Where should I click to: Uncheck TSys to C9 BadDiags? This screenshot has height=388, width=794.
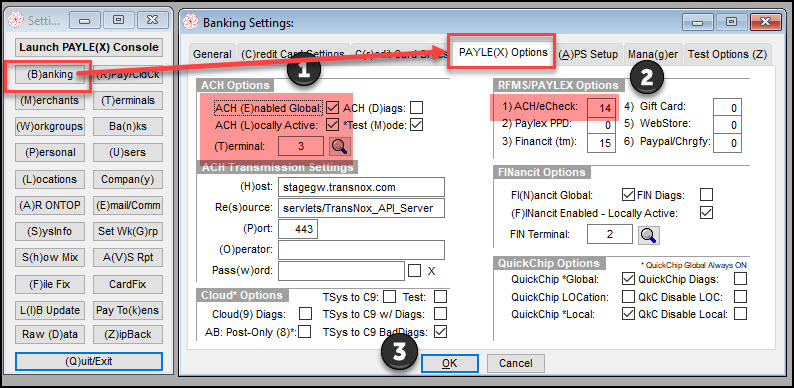441,332
